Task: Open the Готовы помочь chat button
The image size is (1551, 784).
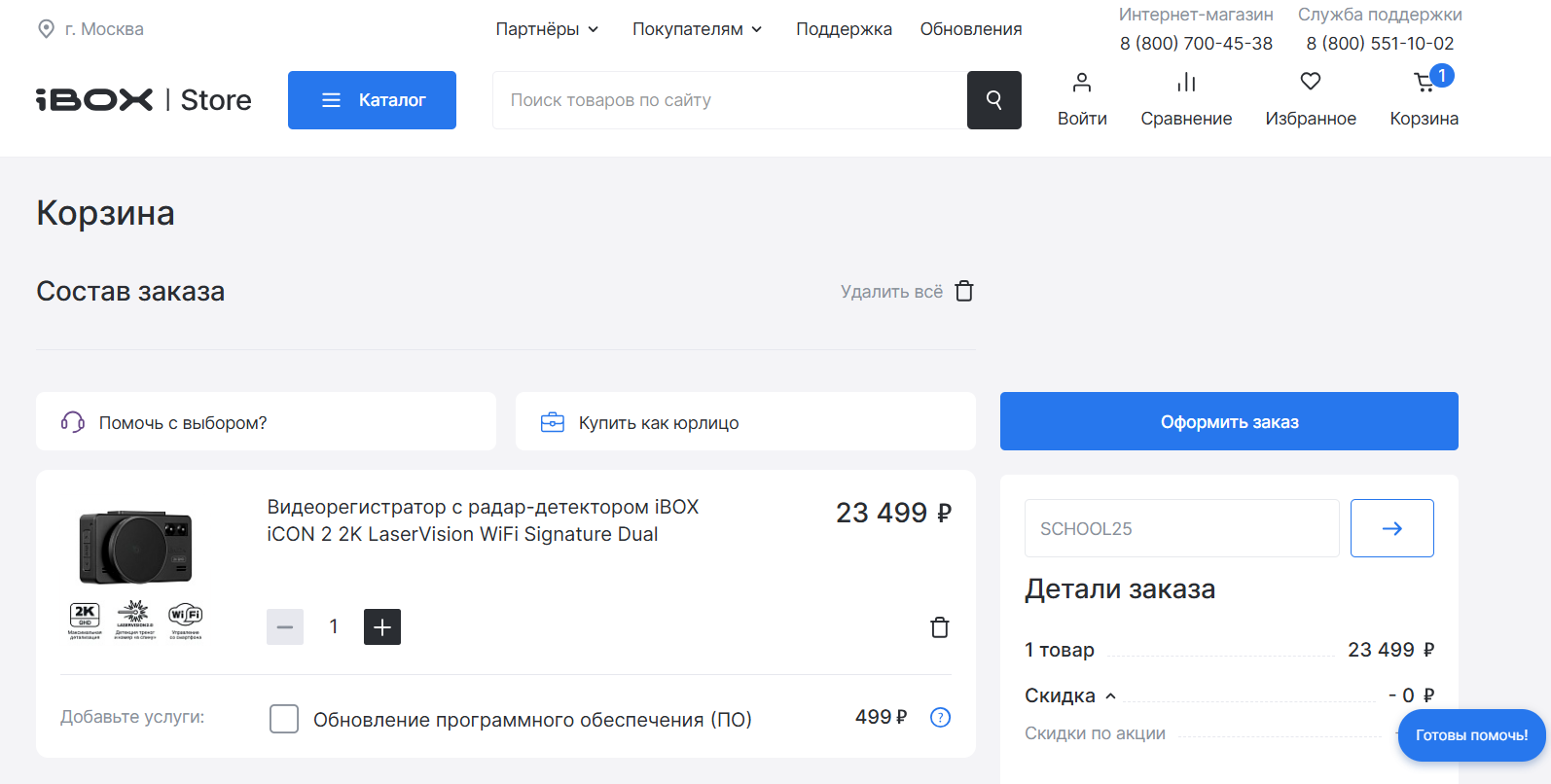Action: pyautogui.click(x=1471, y=735)
